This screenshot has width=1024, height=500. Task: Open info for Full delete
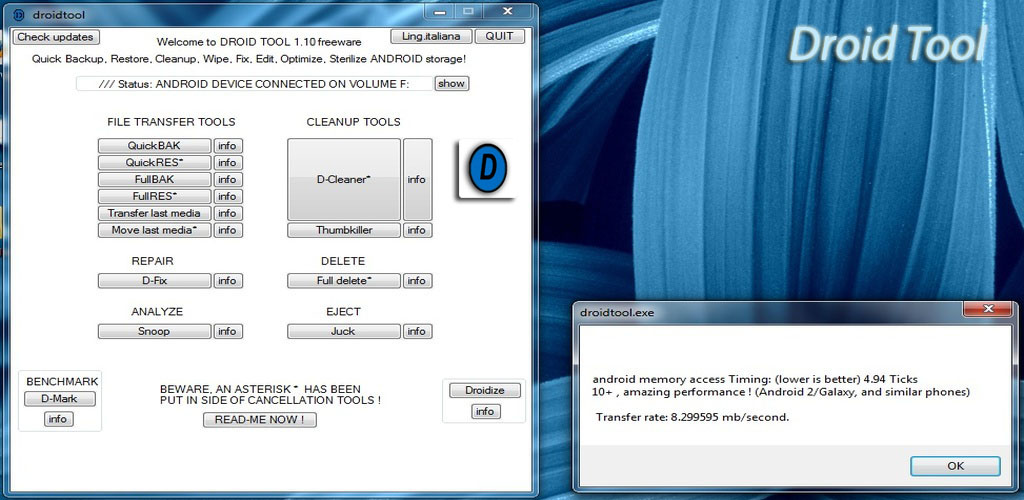click(x=417, y=281)
